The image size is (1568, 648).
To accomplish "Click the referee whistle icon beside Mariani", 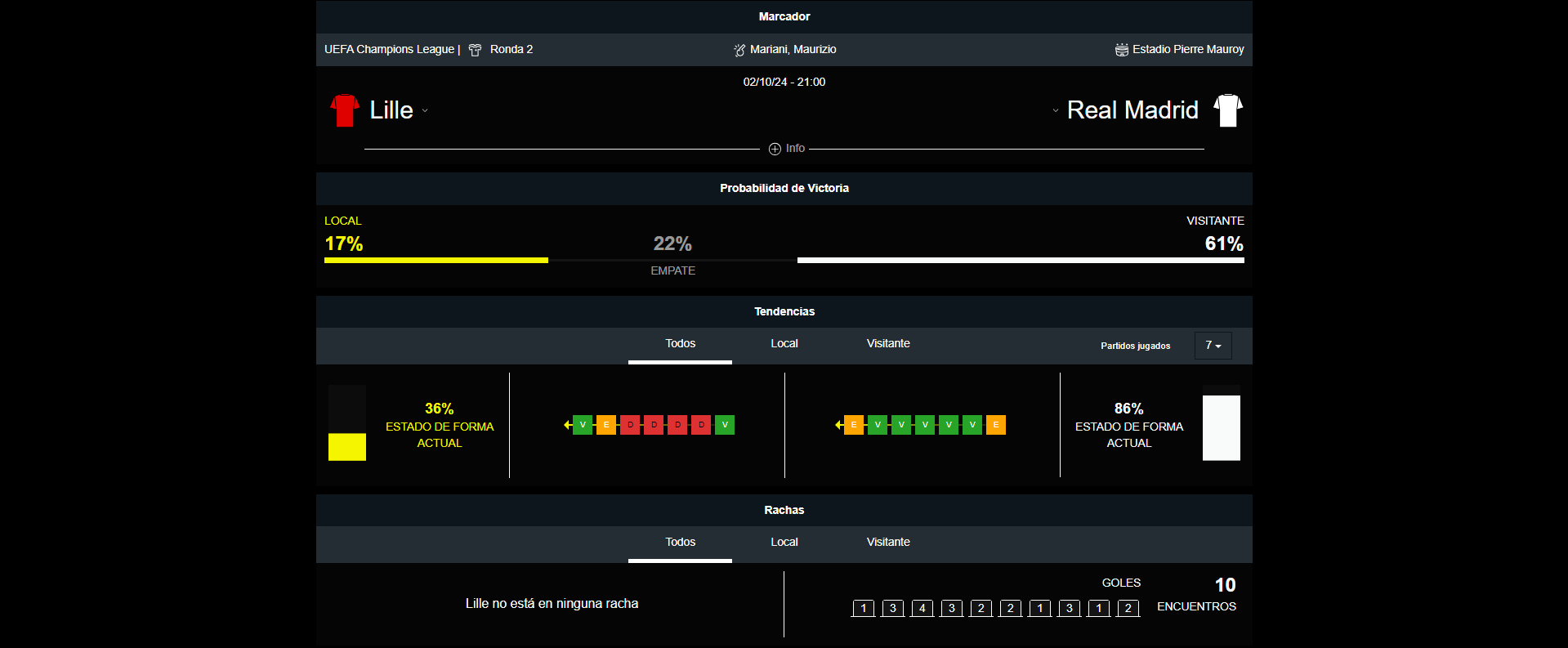I will (x=739, y=50).
